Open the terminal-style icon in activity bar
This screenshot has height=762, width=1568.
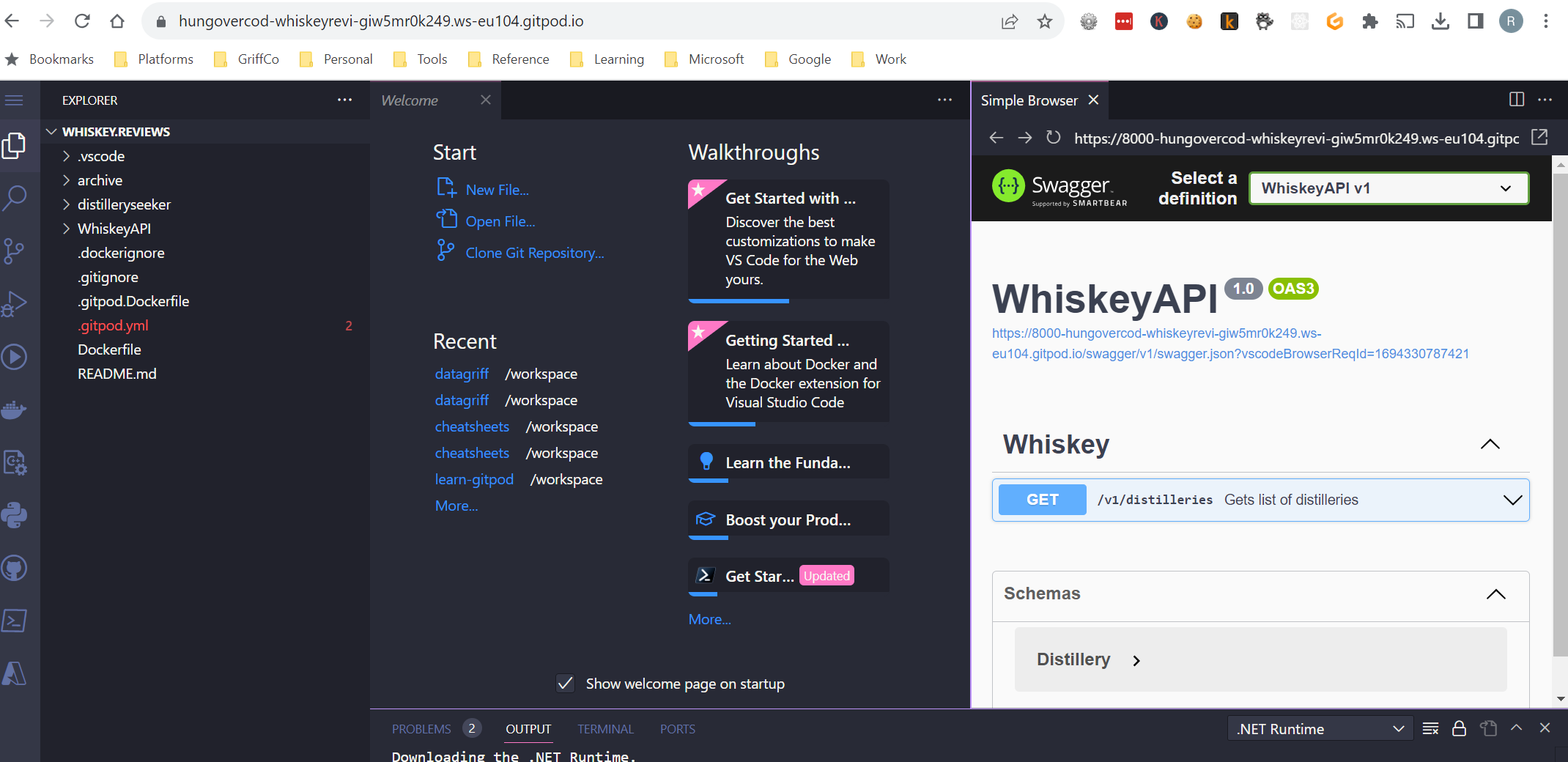click(x=15, y=621)
